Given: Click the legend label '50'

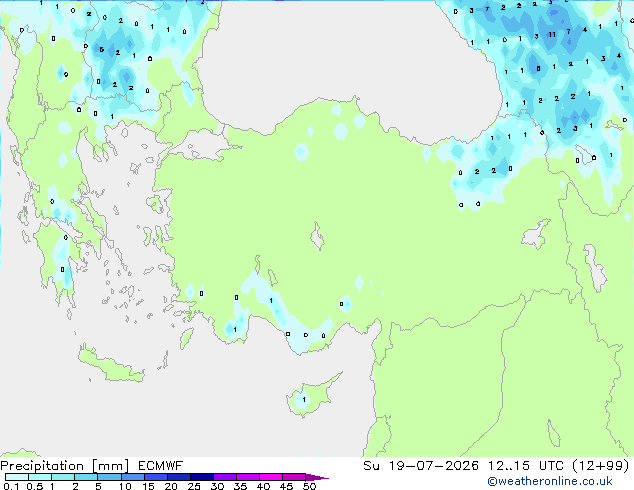Looking at the screenshot, I should (309, 486).
